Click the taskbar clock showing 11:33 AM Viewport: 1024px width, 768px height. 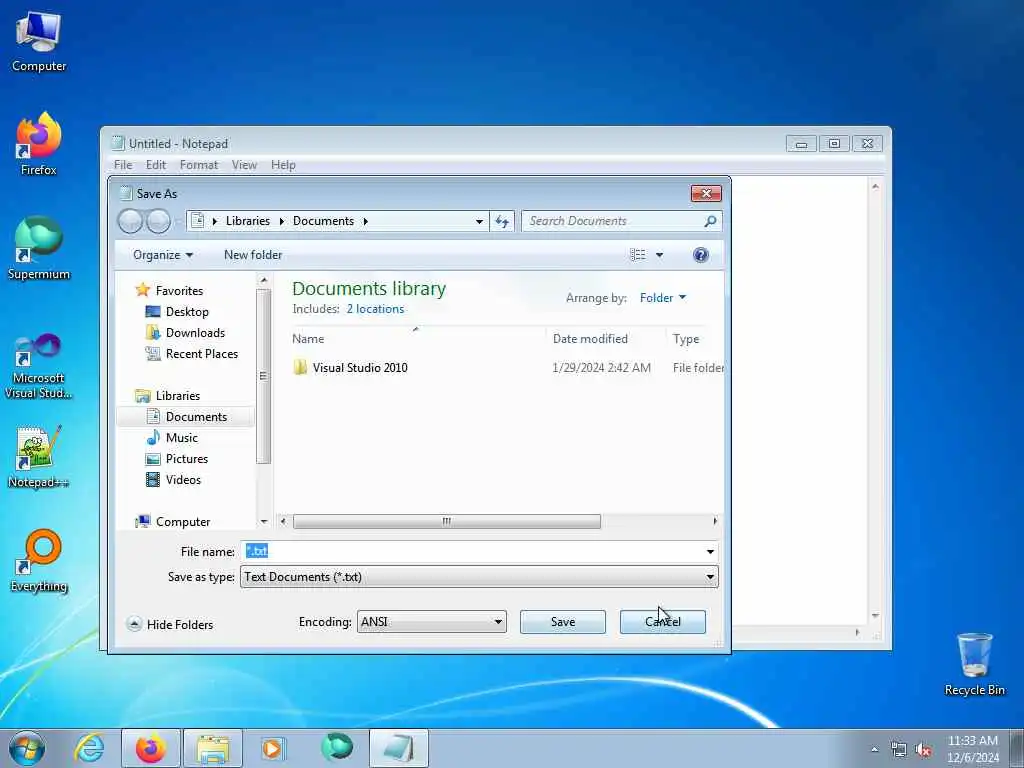point(973,748)
